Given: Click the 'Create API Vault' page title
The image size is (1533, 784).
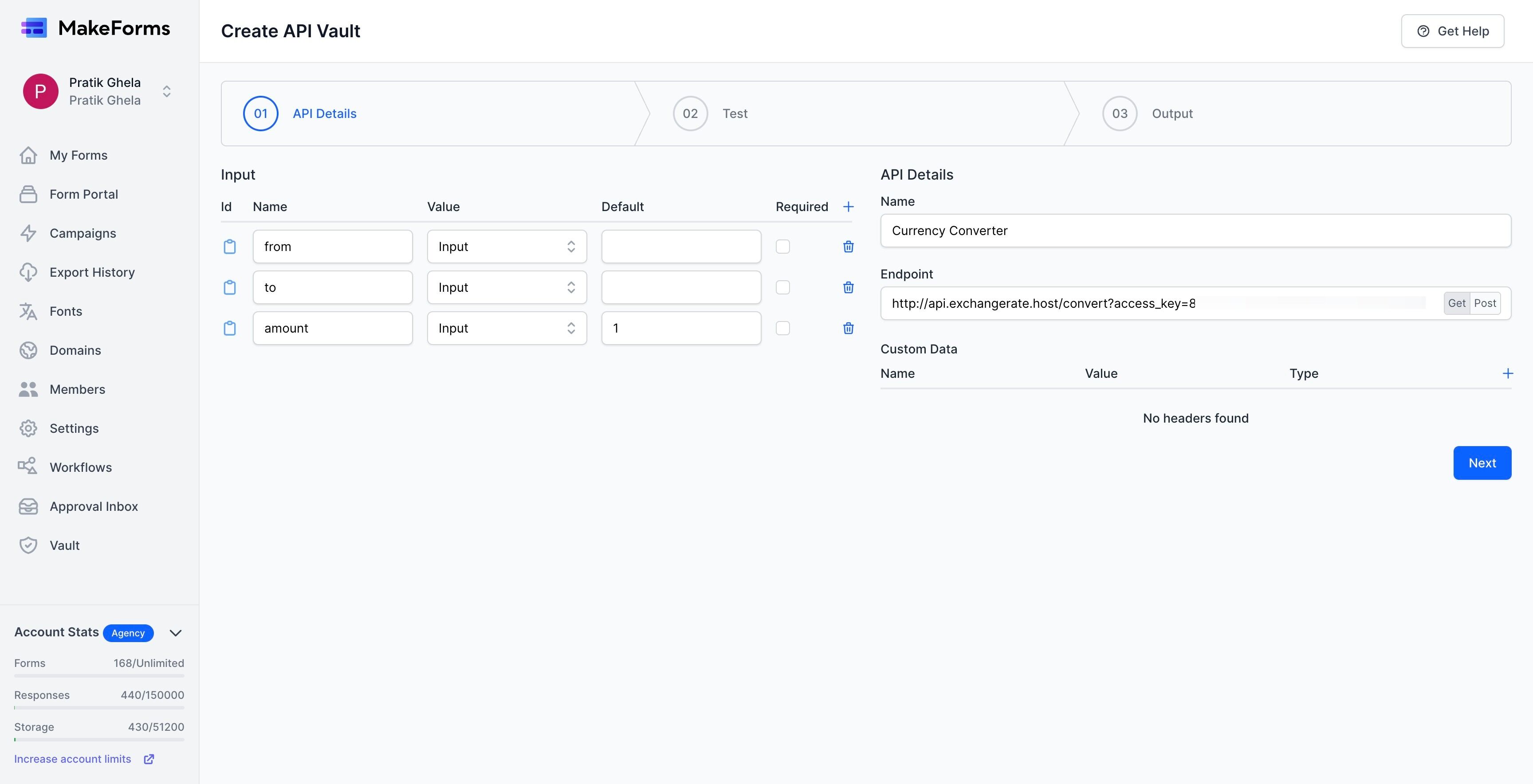Looking at the screenshot, I should [x=291, y=31].
